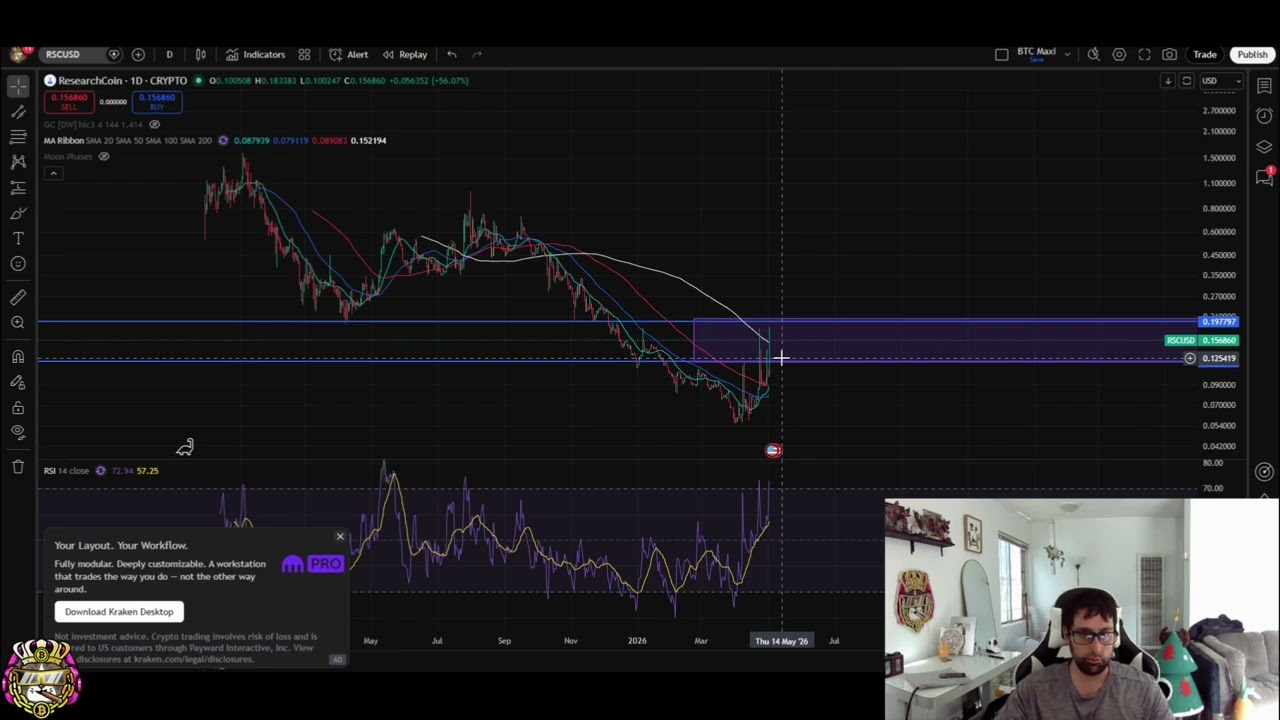This screenshot has width=1280, height=720.
Task: Open the Fibonacci retracement tools
Action: [18, 136]
